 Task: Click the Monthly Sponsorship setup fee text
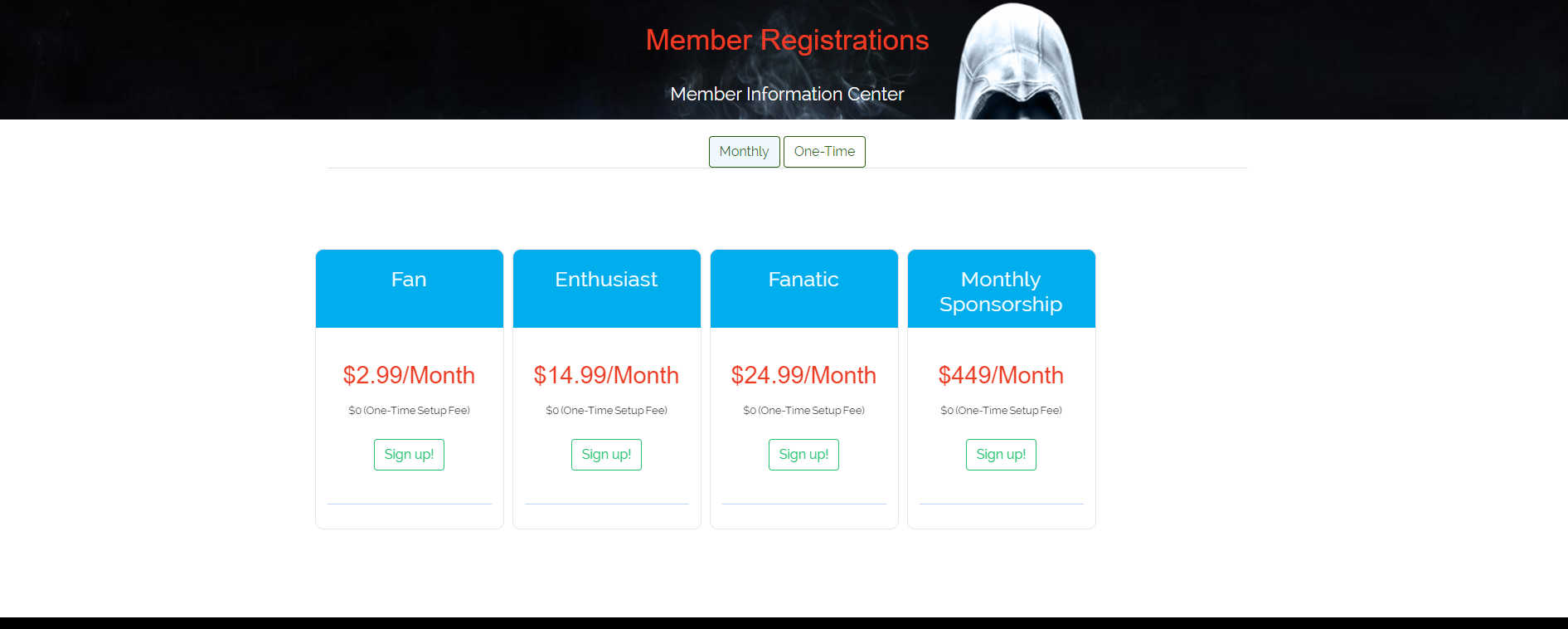pyautogui.click(x=1001, y=411)
